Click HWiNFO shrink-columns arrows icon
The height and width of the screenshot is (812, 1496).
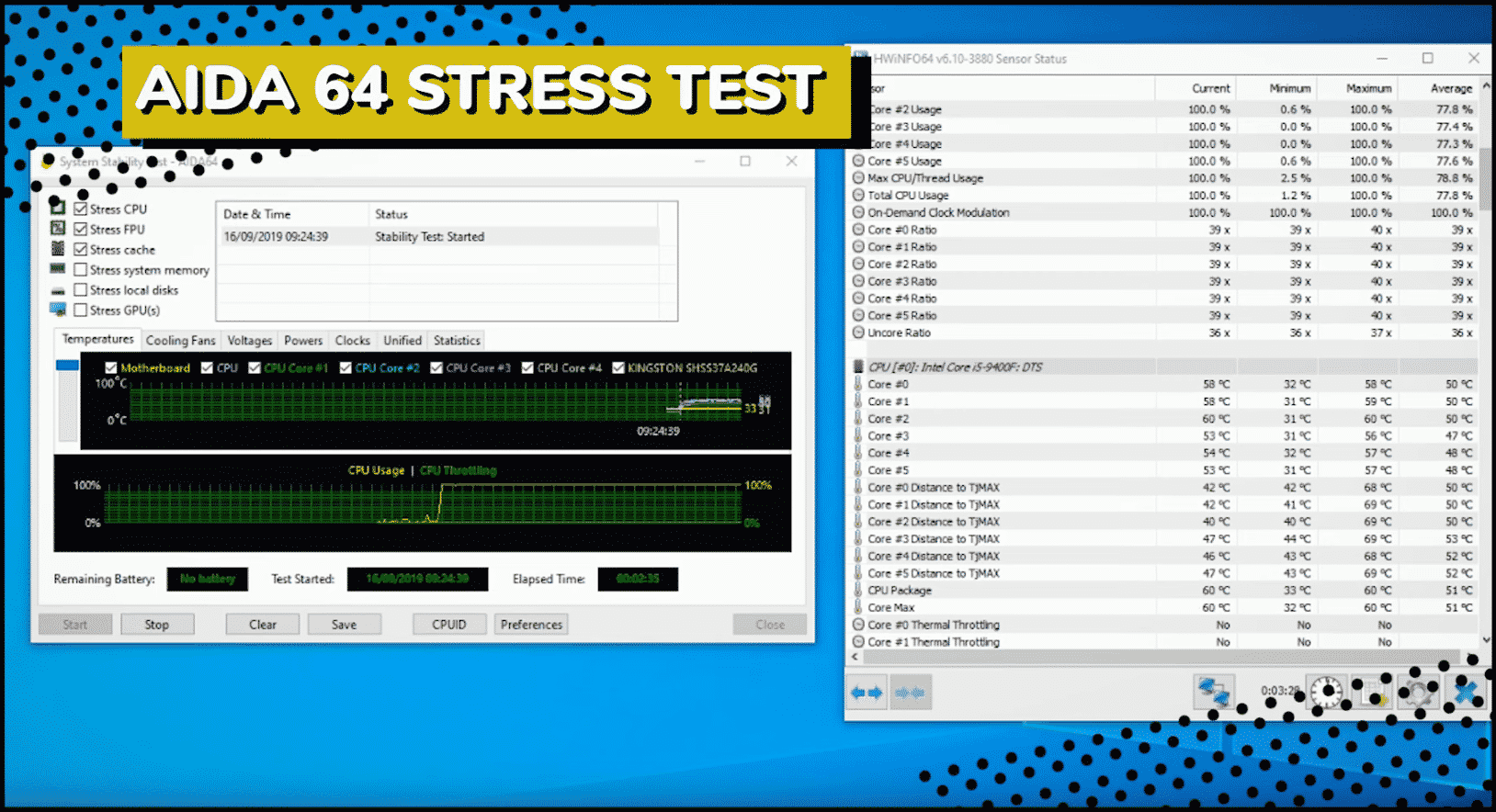(911, 692)
